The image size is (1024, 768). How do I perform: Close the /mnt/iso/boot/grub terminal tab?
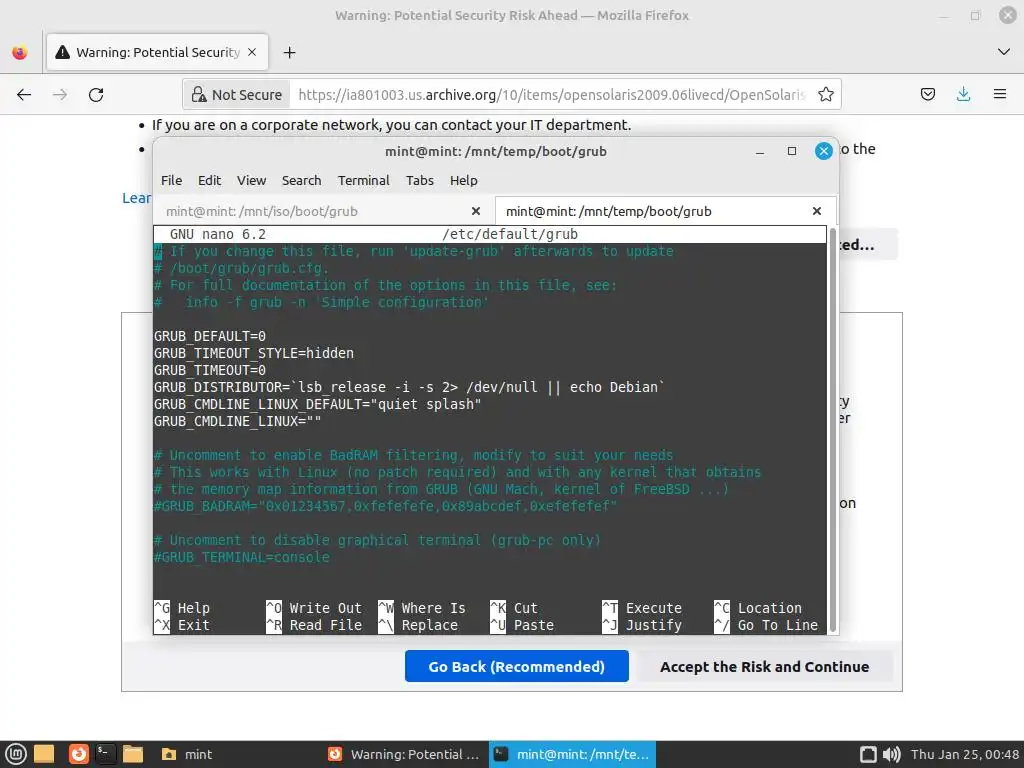pyautogui.click(x=476, y=211)
